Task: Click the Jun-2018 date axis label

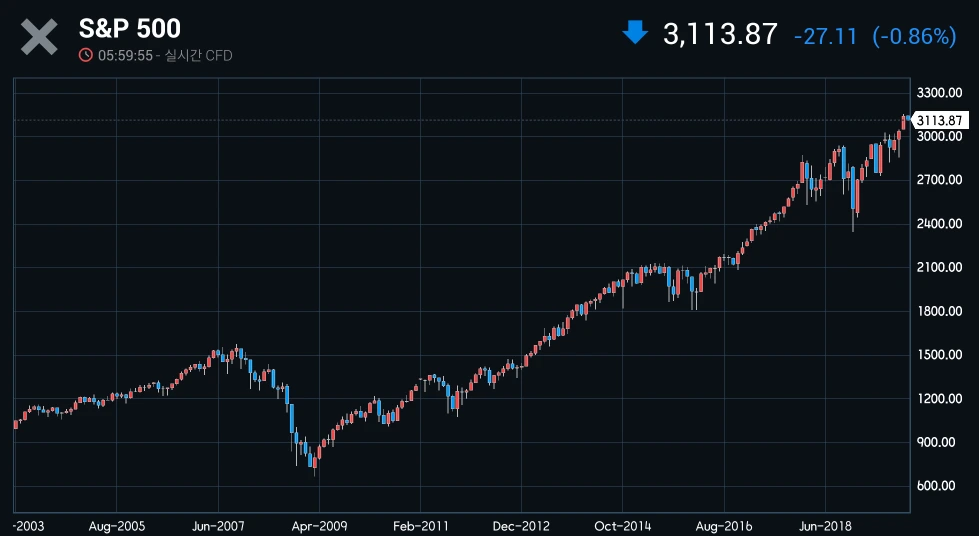Action: point(825,526)
